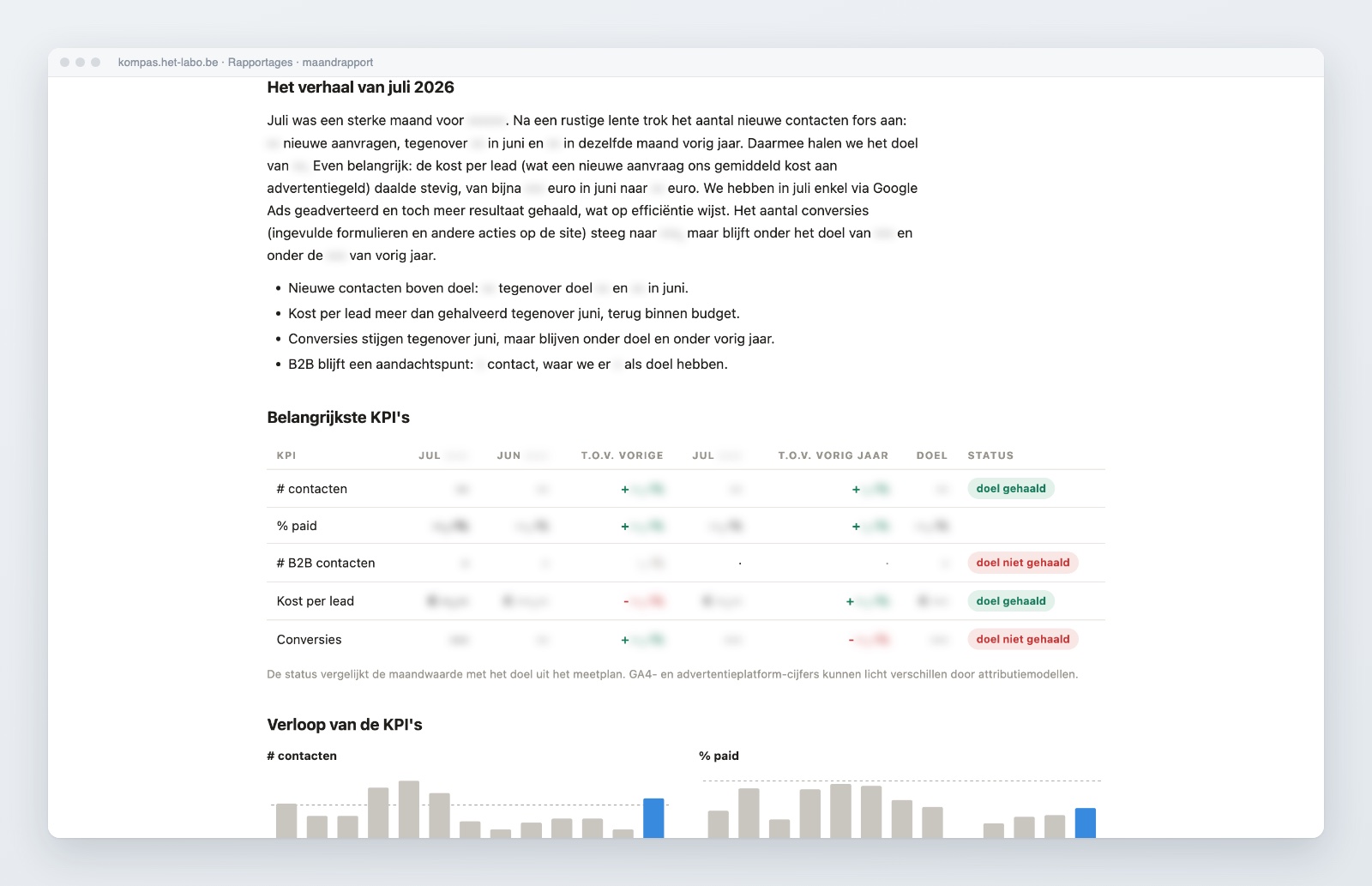
Task: Click the '# B2B contacten' row label
Action: pyautogui.click(x=326, y=564)
